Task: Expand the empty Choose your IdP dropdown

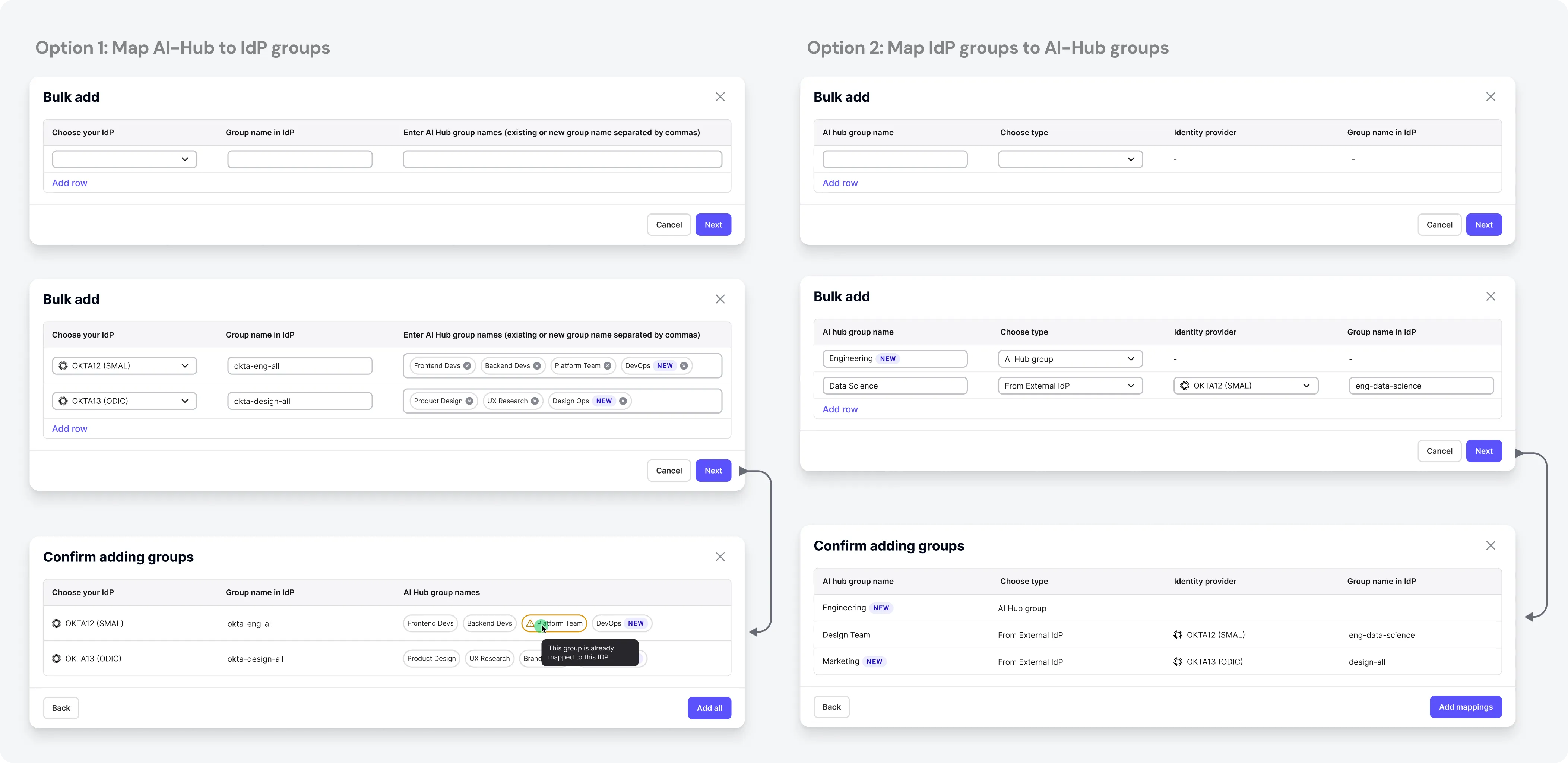Action: 124,159
